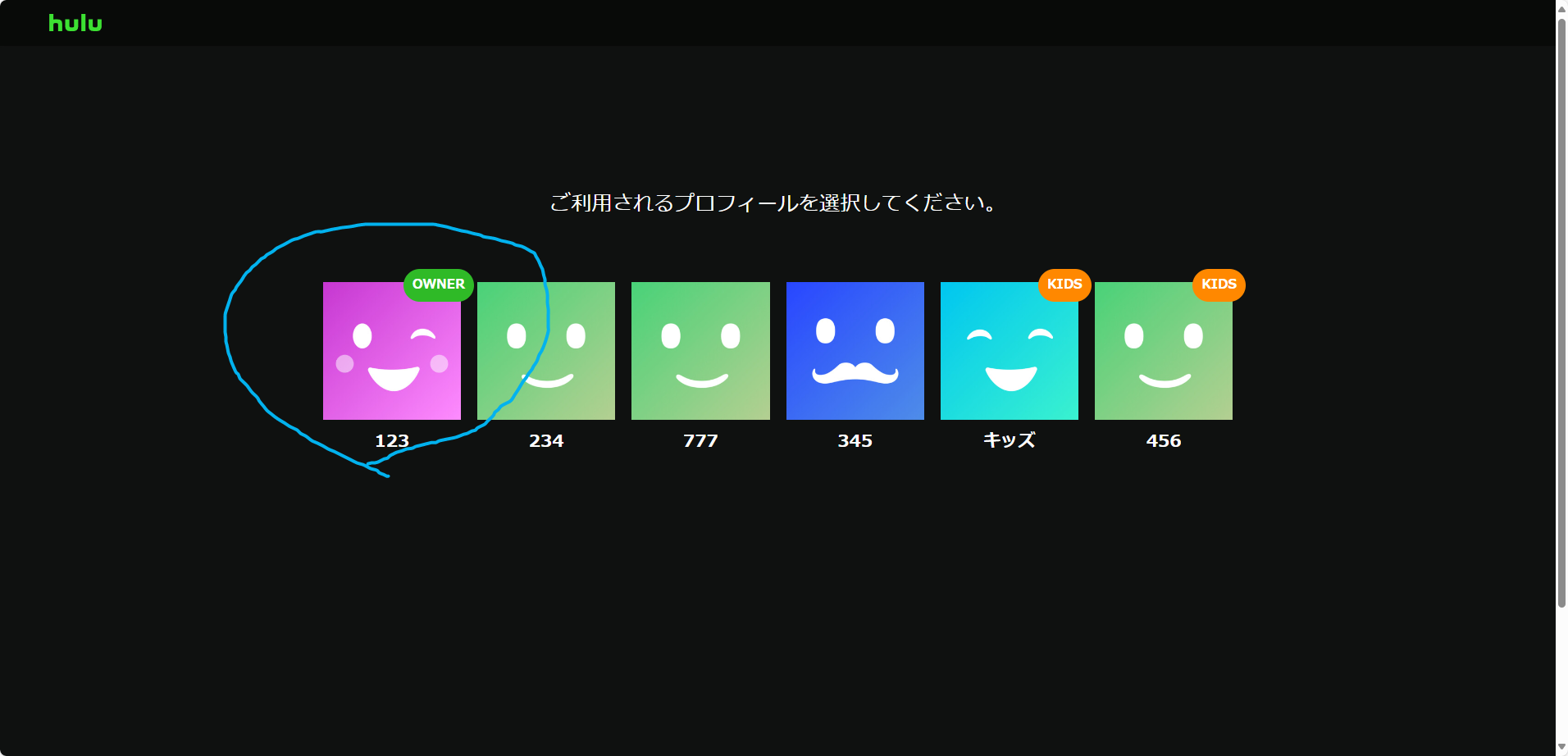Open the cyan laughing avatar for キッズ
The width and height of the screenshot is (1568, 756).
pos(1009,351)
